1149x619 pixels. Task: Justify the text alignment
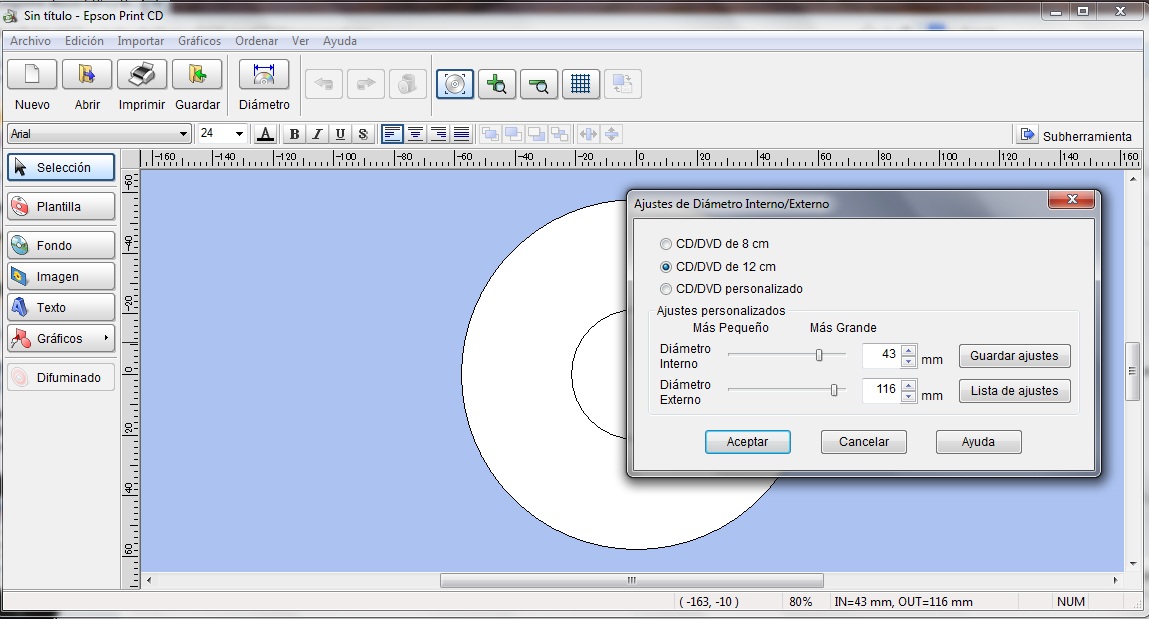pos(461,133)
